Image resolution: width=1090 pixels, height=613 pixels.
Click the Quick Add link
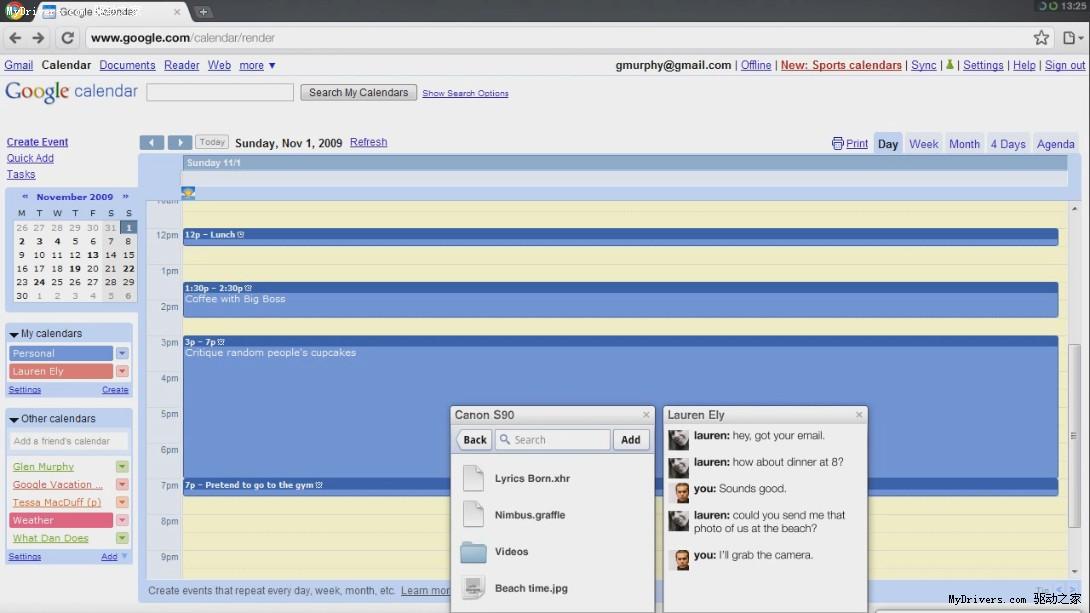pyautogui.click(x=30, y=158)
